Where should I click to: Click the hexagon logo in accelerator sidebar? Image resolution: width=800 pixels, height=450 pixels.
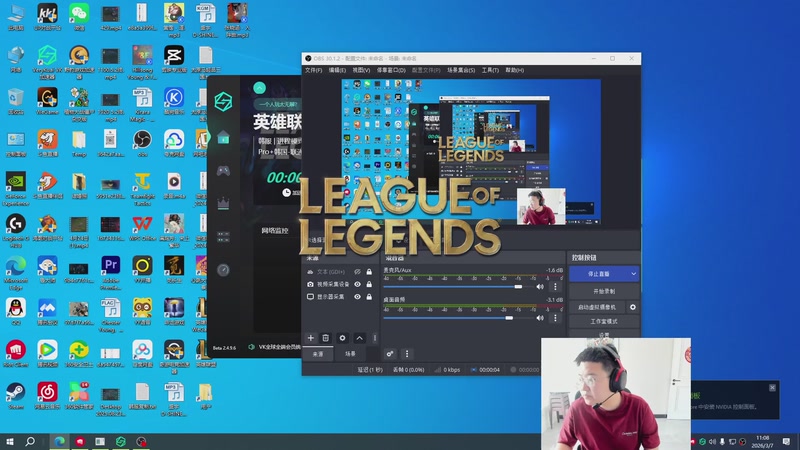click(223, 102)
